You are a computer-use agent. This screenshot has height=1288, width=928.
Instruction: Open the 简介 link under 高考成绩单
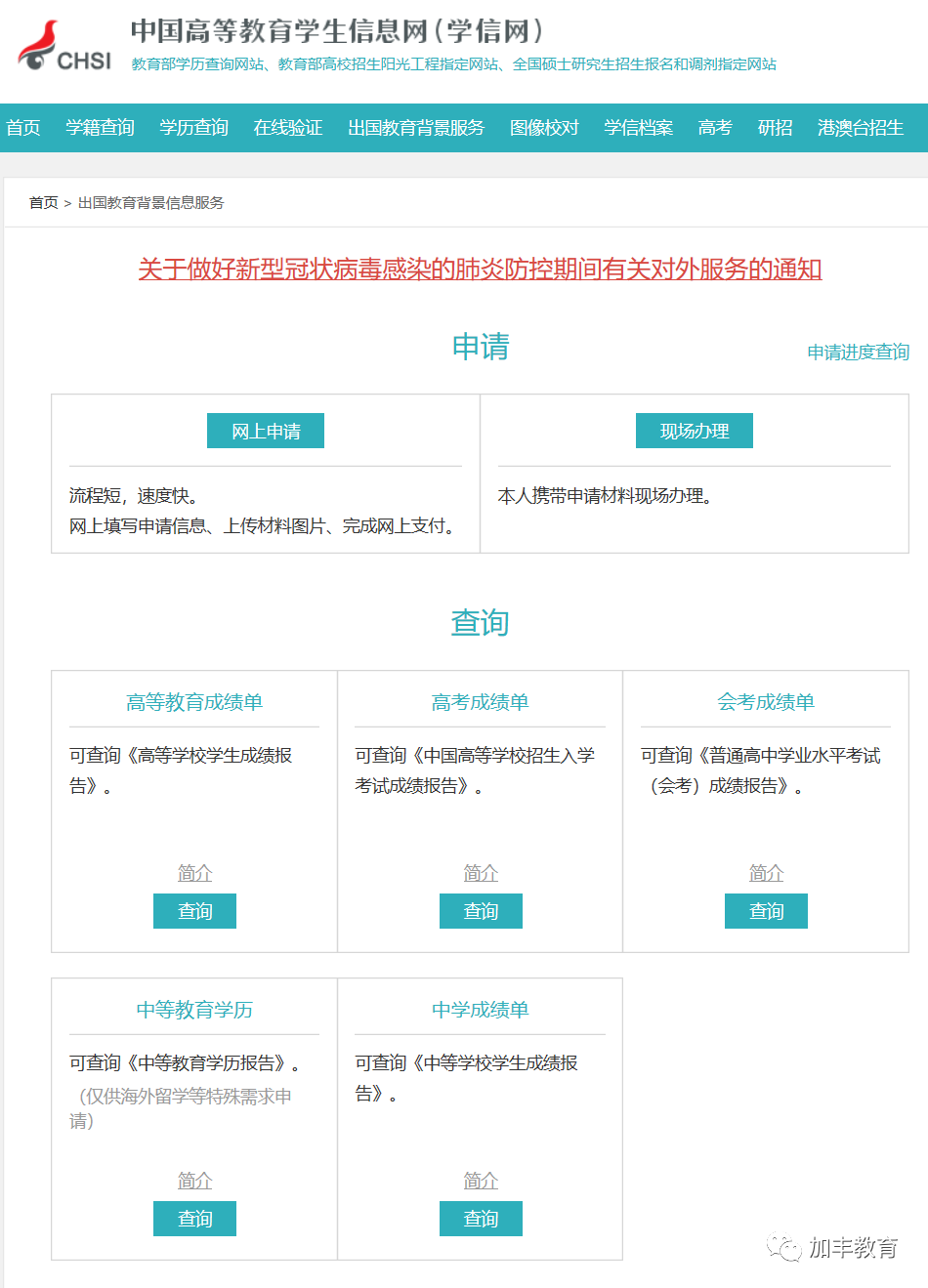(x=480, y=872)
